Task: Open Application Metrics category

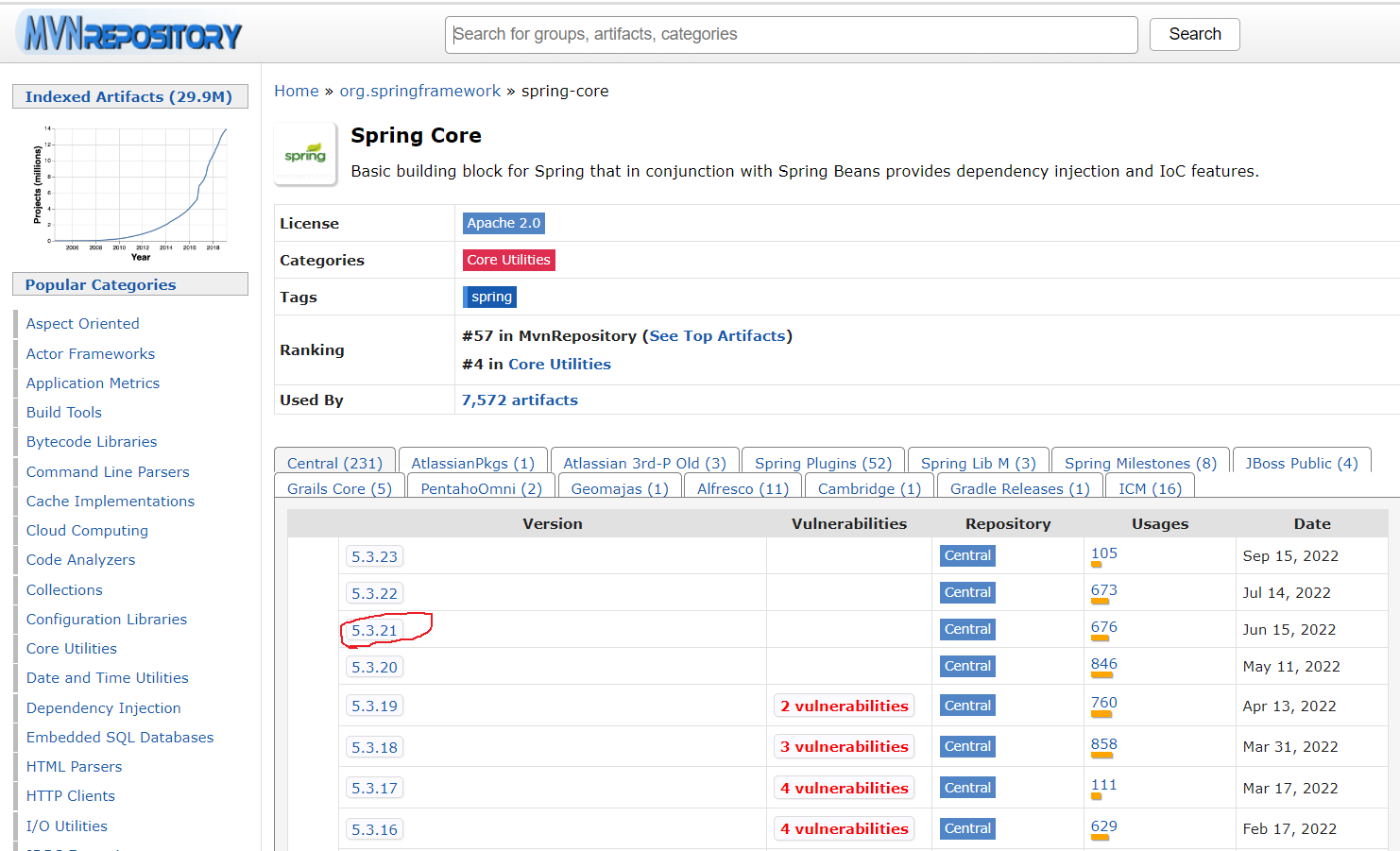Action: [x=93, y=383]
